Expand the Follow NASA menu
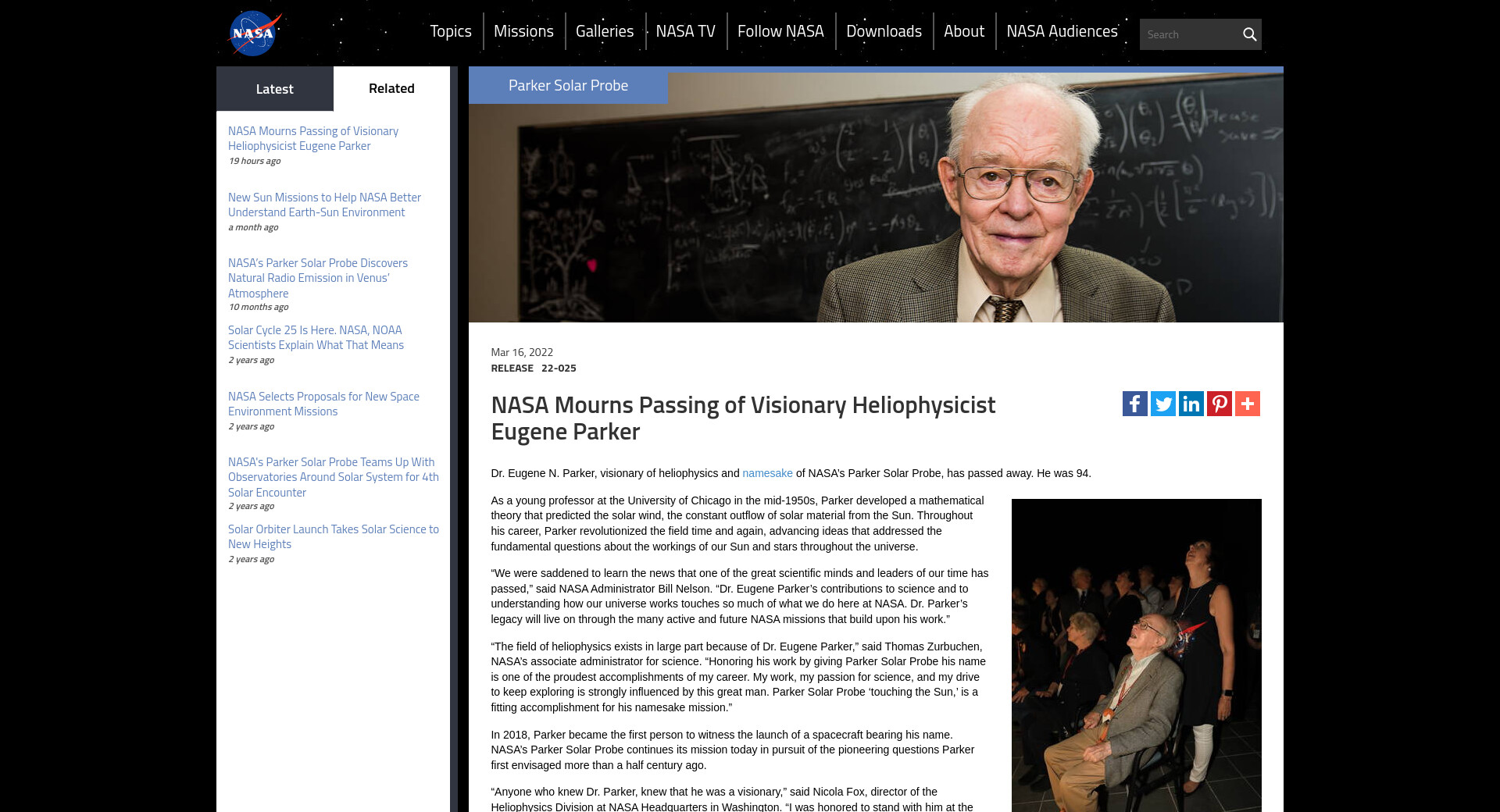 tap(780, 31)
